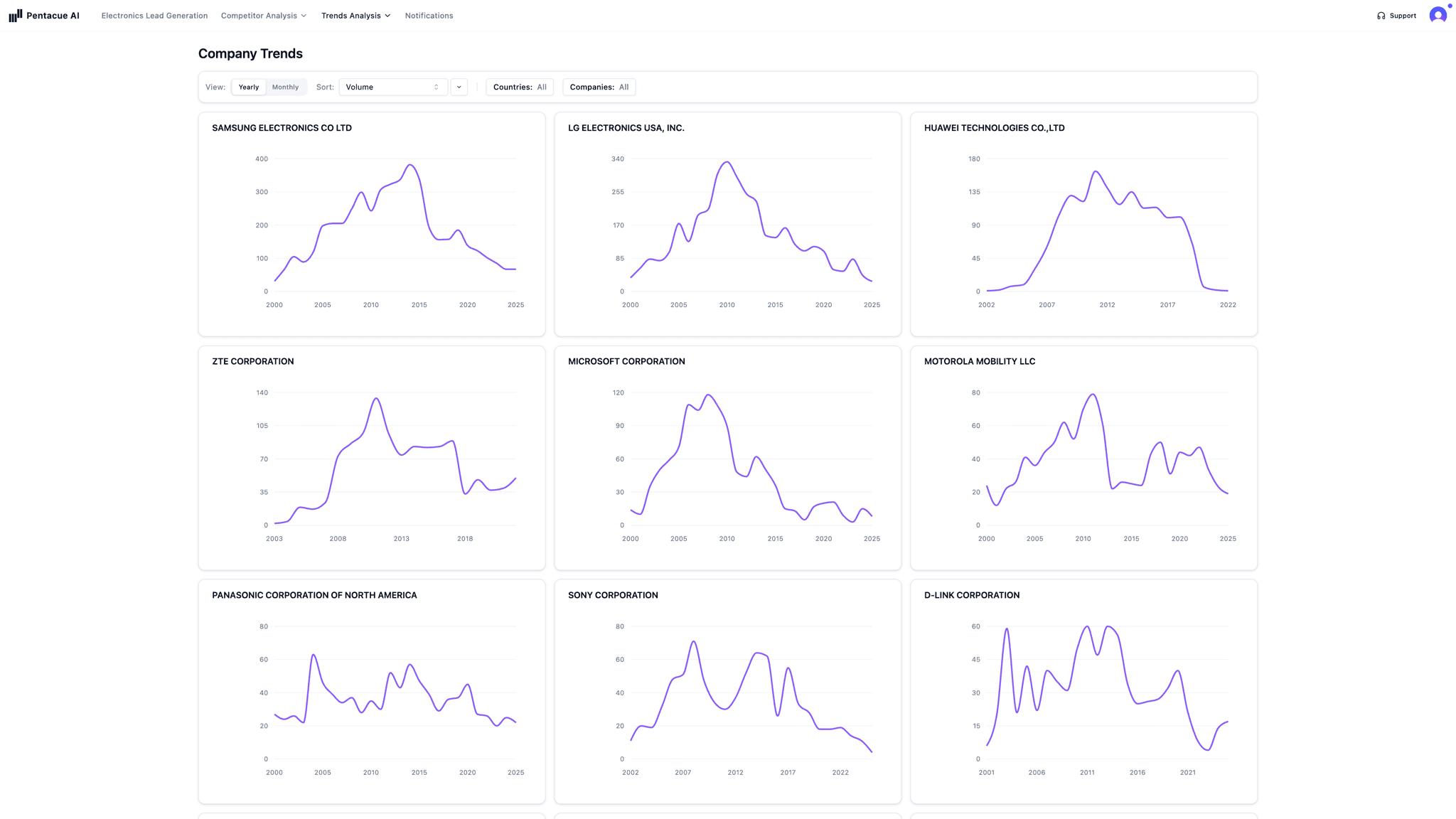Open Electronics Lead Generation page
This screenshot has height=819, width=1456.
click(154, 15)
